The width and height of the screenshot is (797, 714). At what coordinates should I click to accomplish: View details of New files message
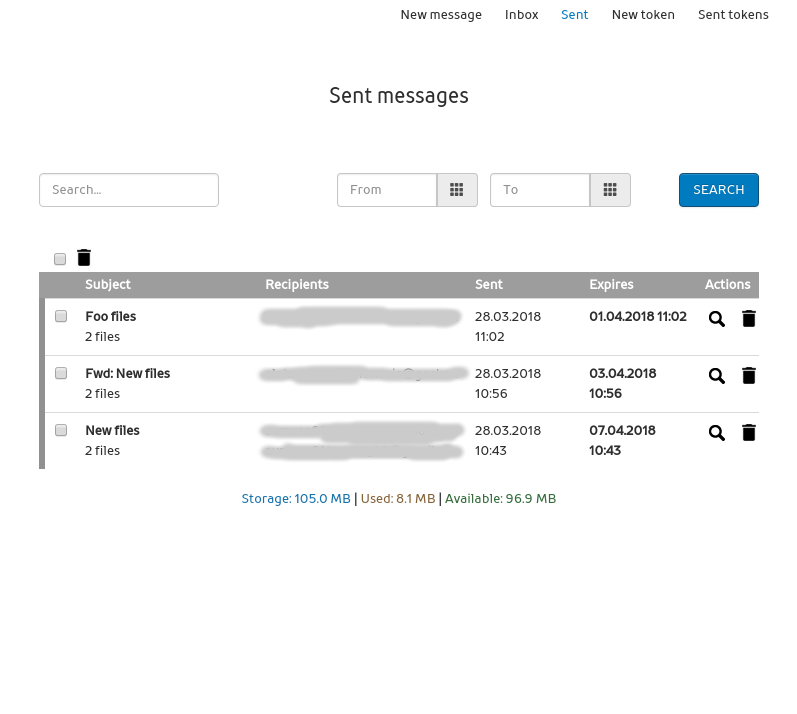[716, 433]
